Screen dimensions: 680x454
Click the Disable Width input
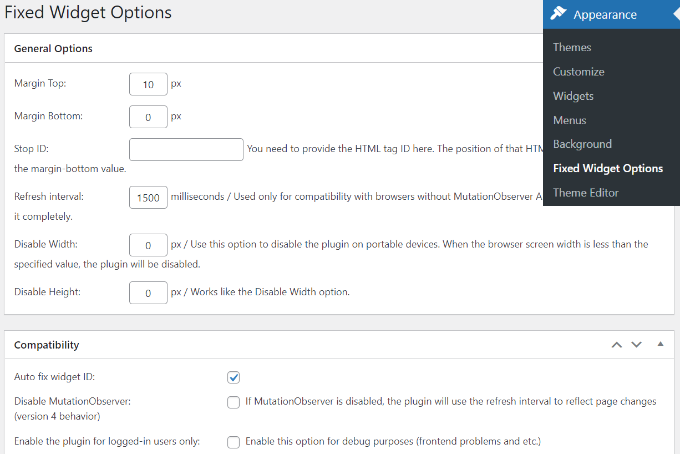pyautogui.click(x=148, y=245)
